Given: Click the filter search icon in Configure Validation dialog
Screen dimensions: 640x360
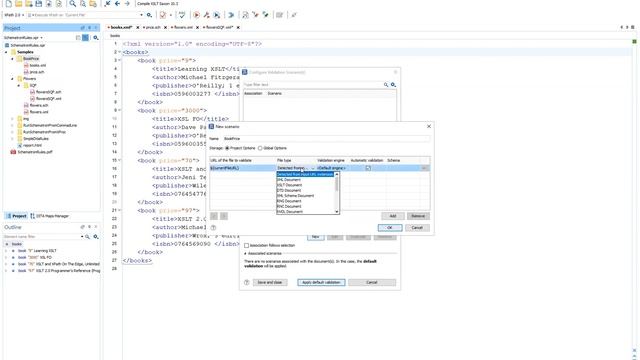Looking at the screenshot, I should pyautogui.click(x=386, y=84).
